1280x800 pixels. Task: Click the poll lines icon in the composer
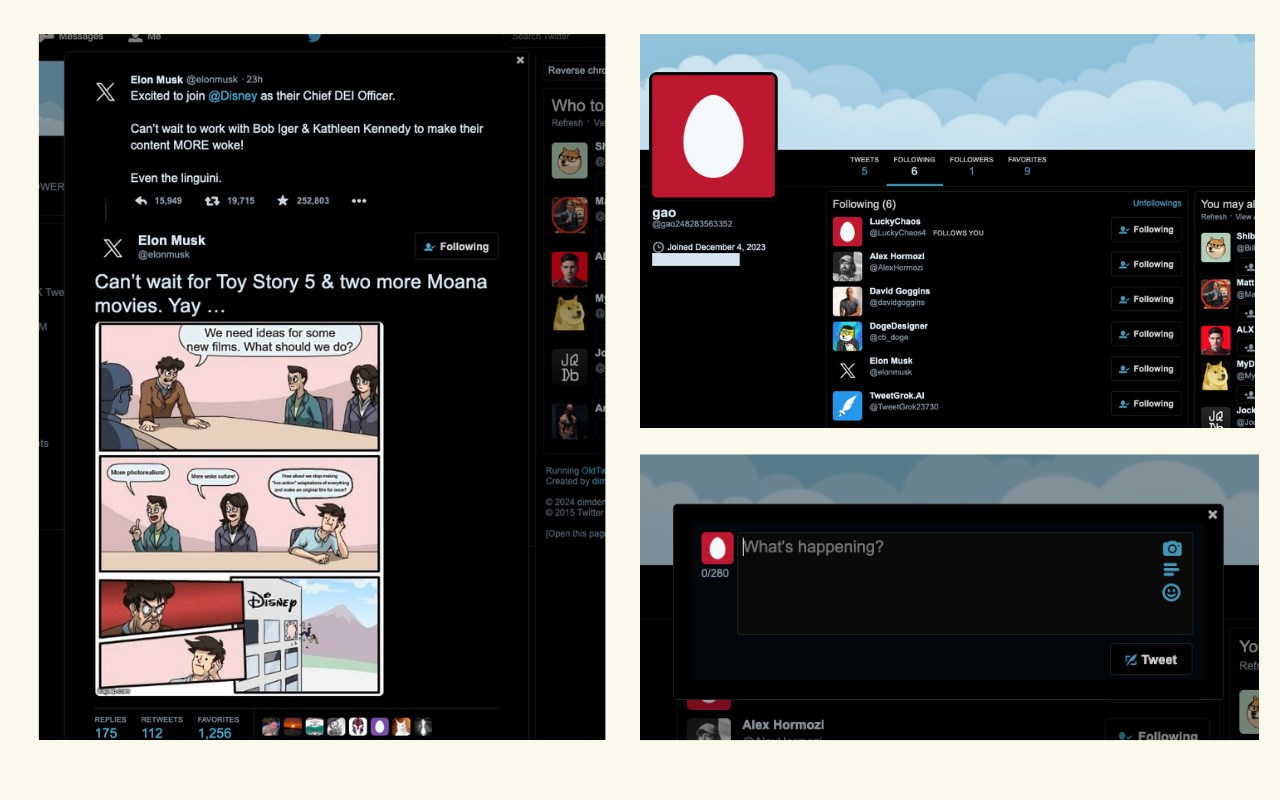click(1171, 570)
